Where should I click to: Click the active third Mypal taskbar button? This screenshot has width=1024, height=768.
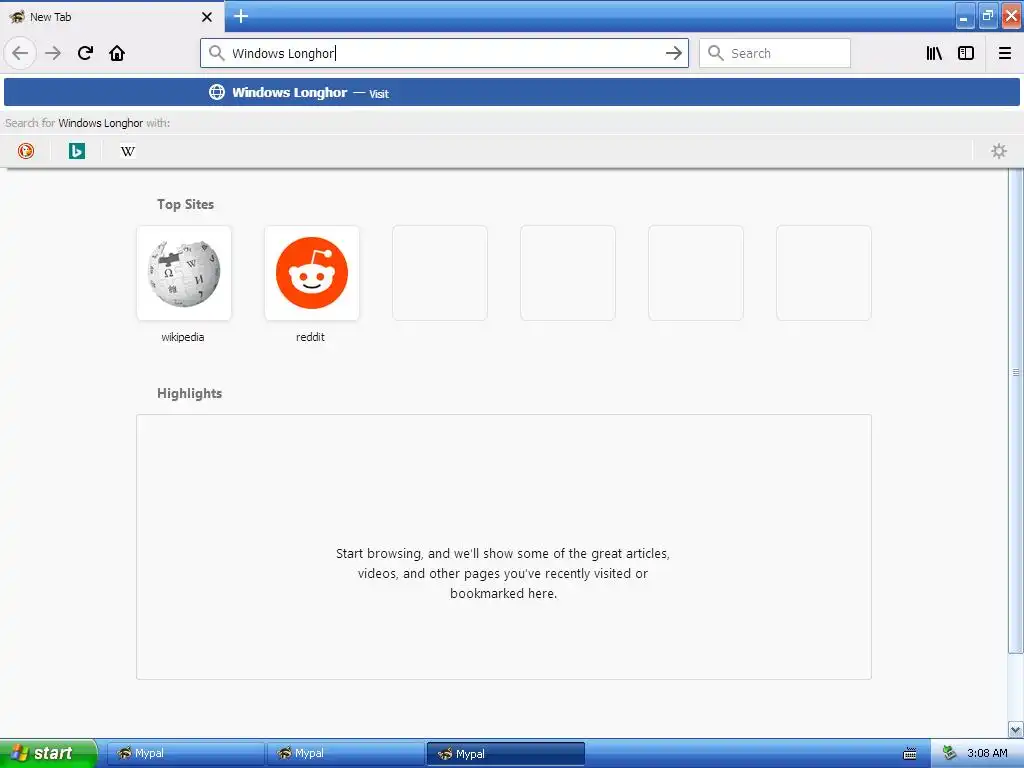pos(505,754)
